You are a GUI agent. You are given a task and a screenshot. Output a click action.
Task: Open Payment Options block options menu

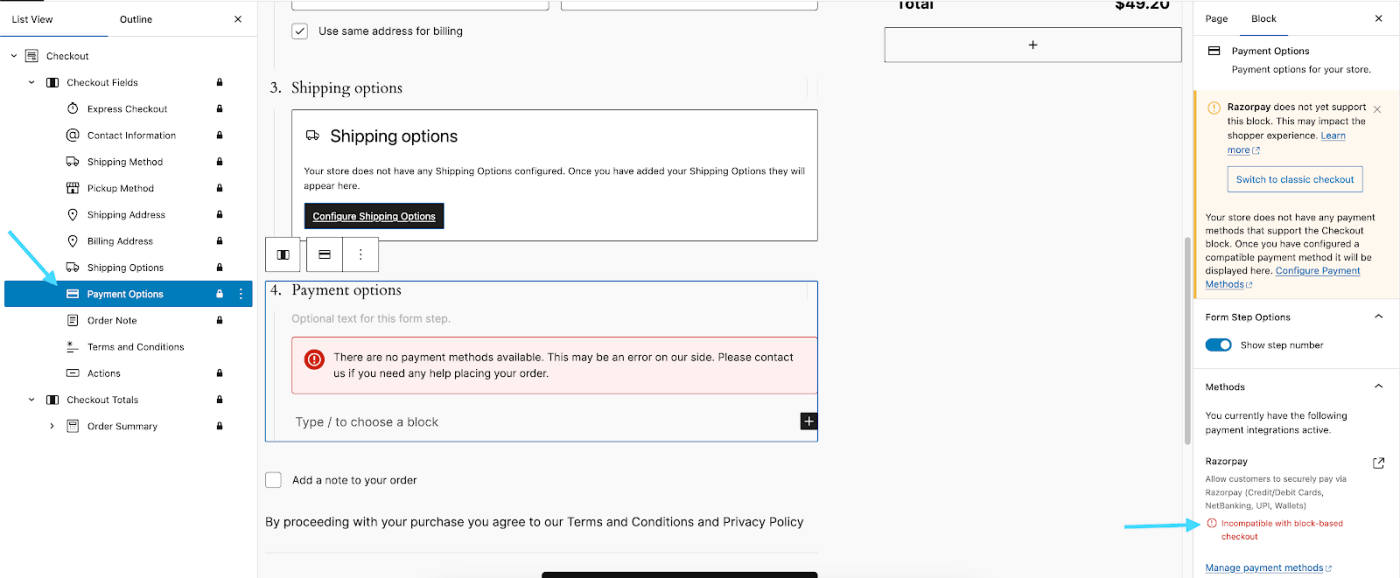point(240,294)
